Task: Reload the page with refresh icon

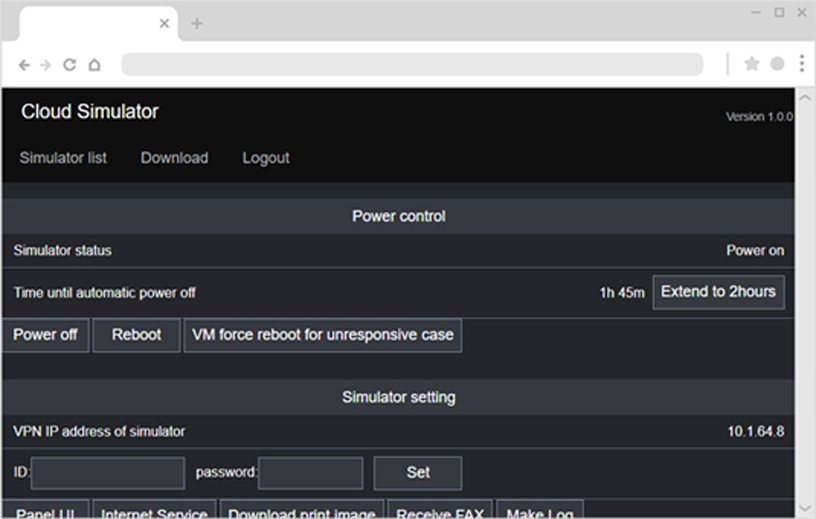Action: coord(69,65)
